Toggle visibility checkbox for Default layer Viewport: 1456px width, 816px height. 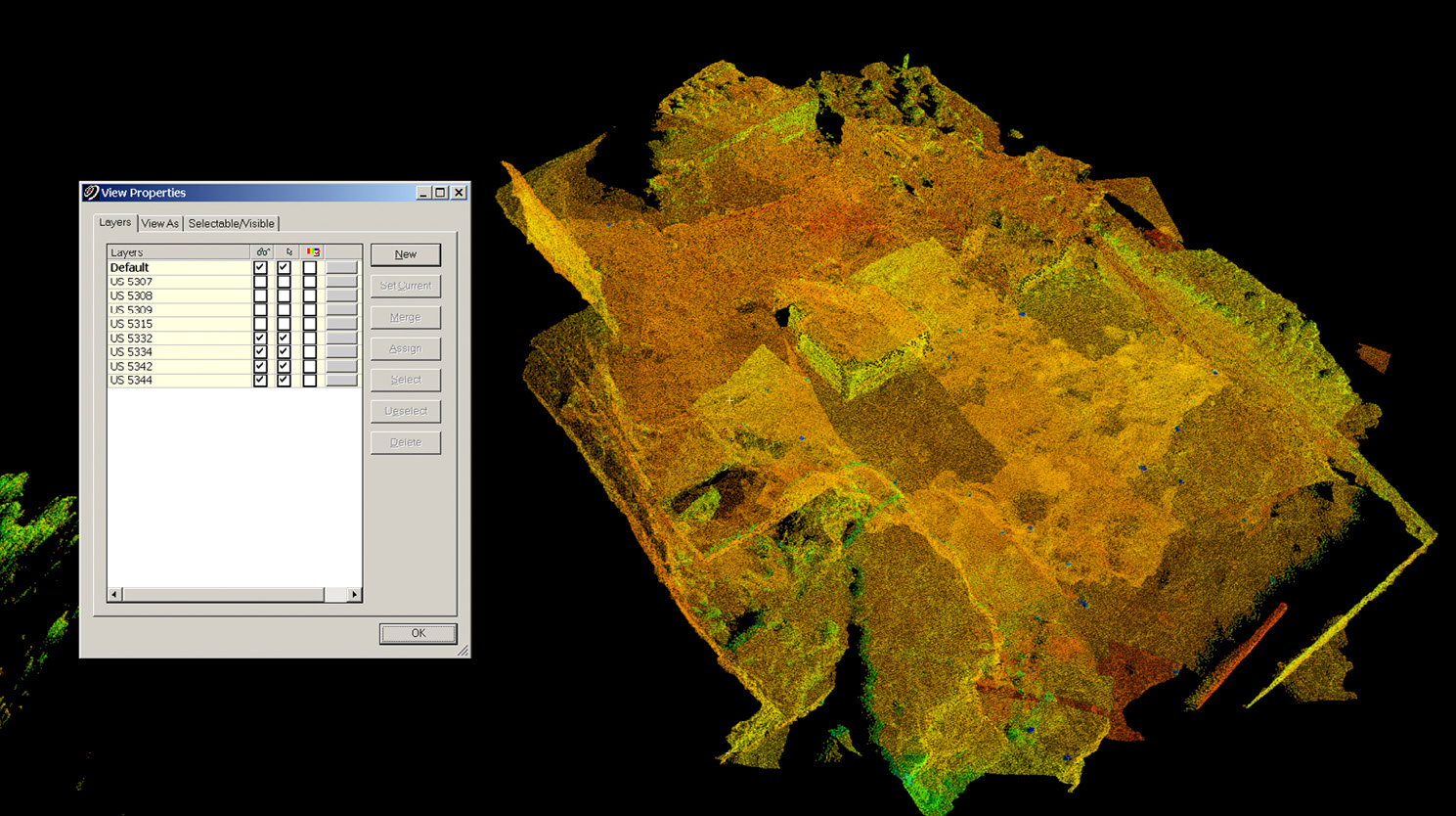click(260, 267)
